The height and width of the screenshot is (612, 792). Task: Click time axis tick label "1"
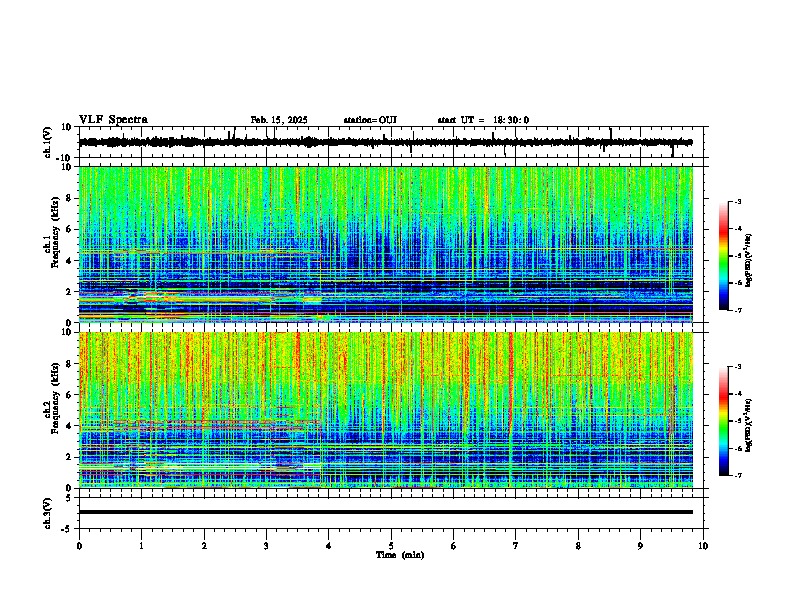[x=141, y=546]
